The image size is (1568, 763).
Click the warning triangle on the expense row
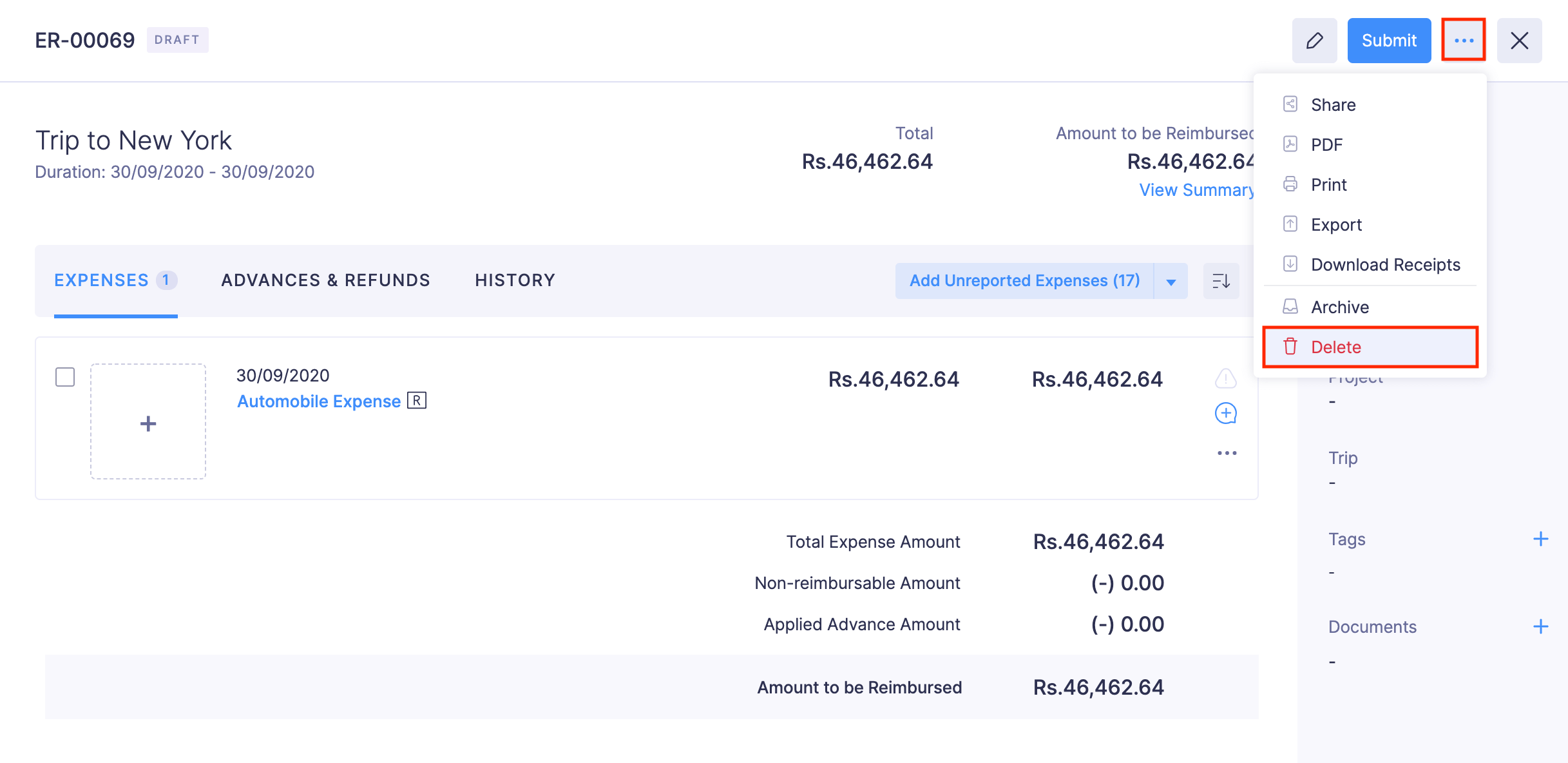pos(1225,380)
